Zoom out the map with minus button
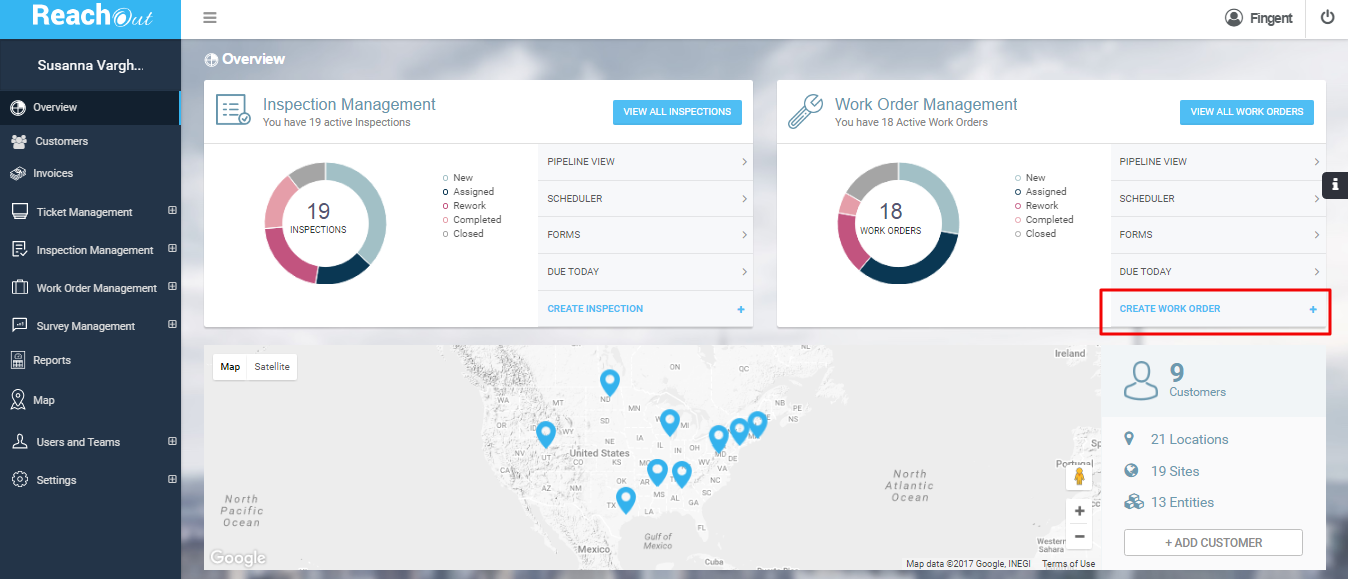This screenshot has height=579, width=1348. [1079, 537]
